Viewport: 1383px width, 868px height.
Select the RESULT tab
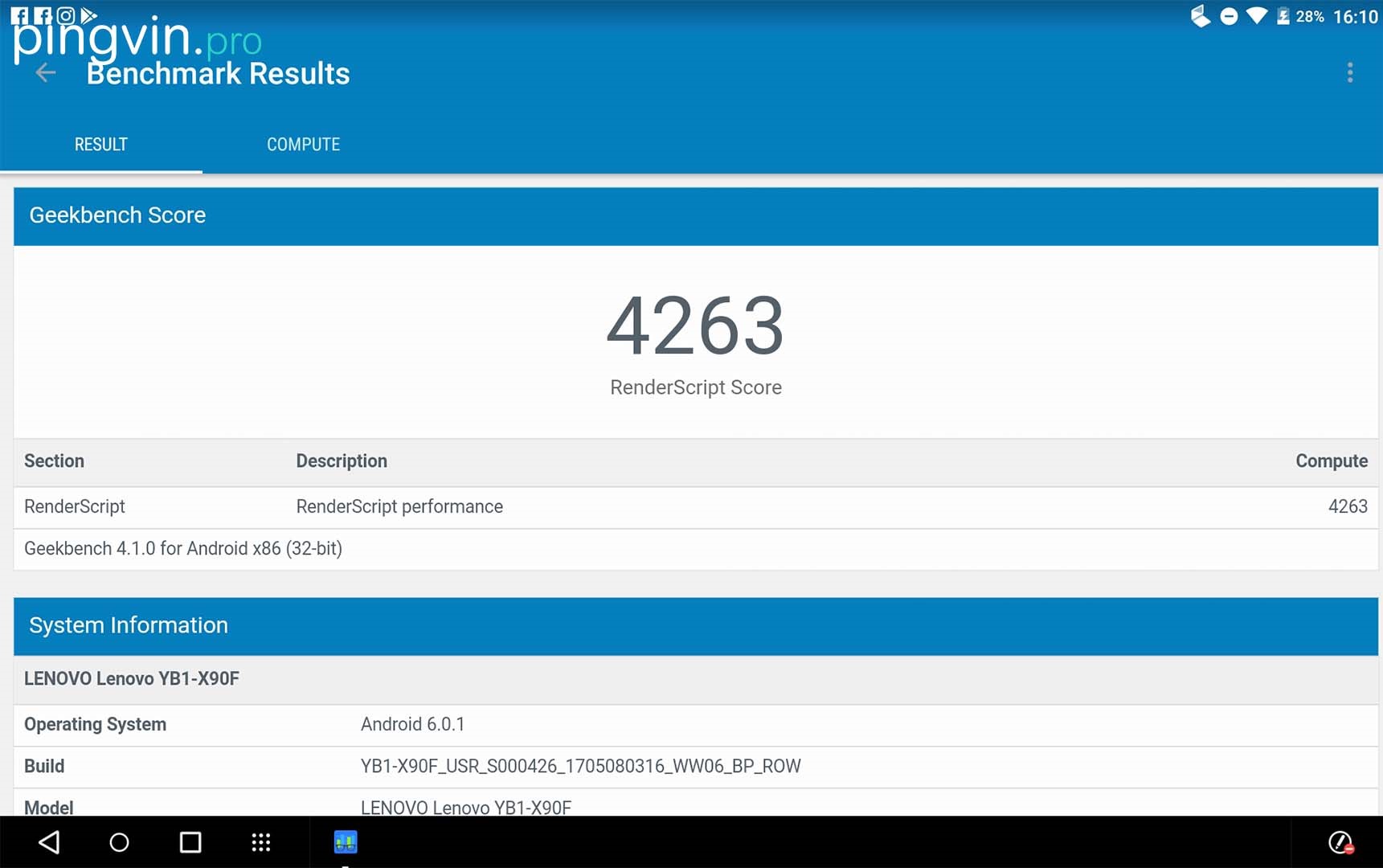pyautogui.click(x=101, y=145)
